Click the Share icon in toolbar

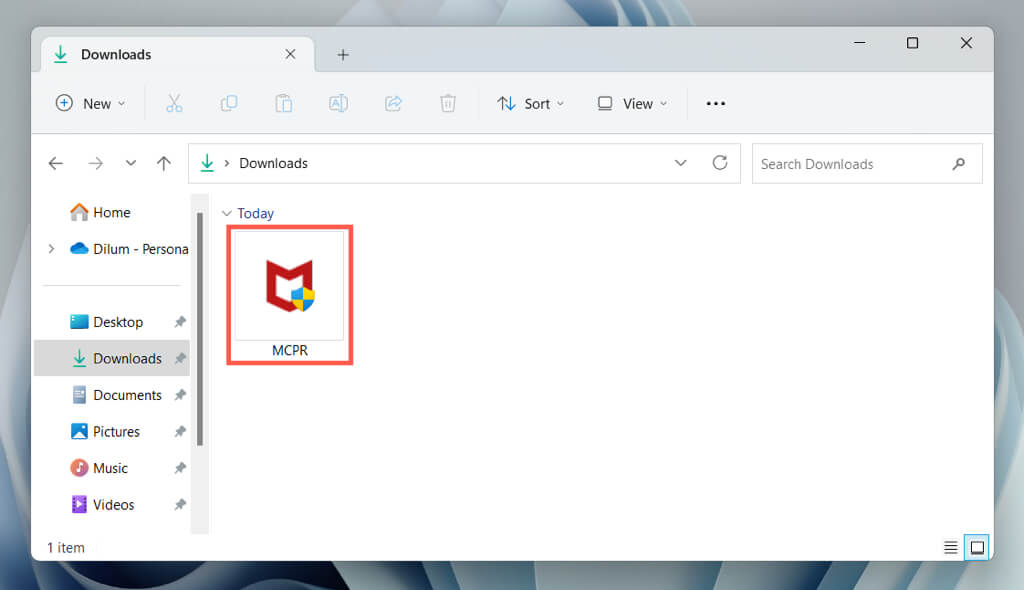393,103
